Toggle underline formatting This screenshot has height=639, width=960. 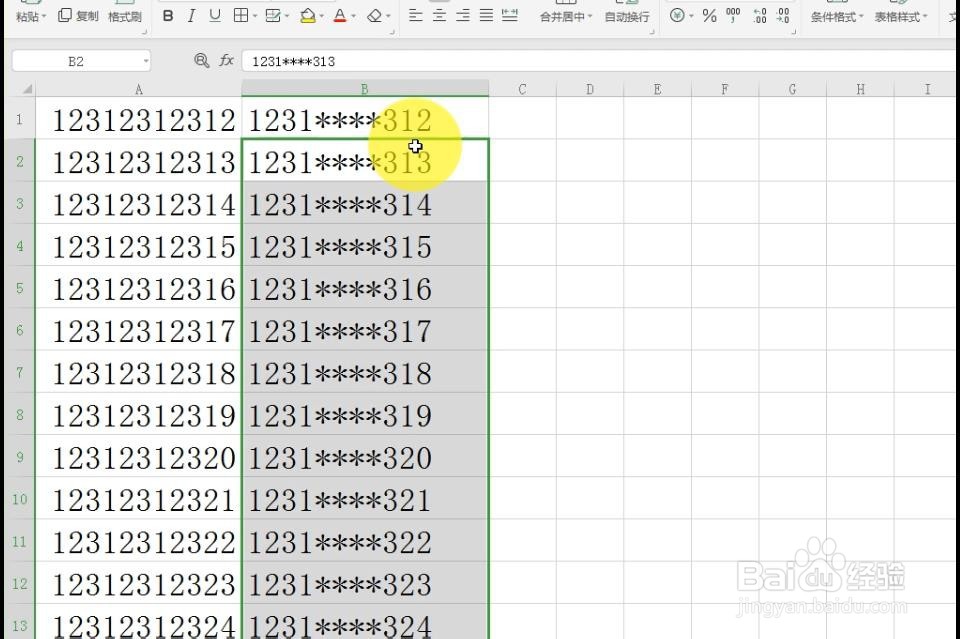click(215, 16)
